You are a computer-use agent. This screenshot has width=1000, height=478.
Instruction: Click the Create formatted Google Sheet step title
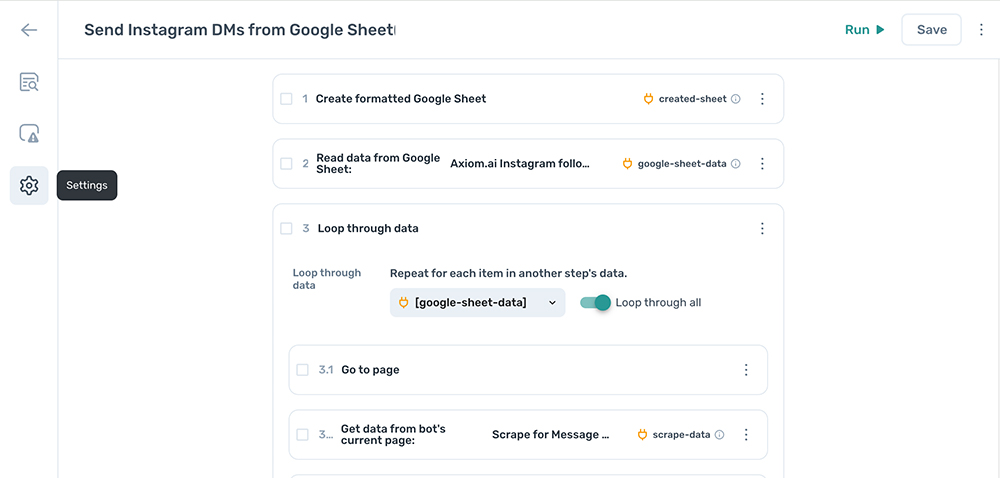(x=401, y=99)
